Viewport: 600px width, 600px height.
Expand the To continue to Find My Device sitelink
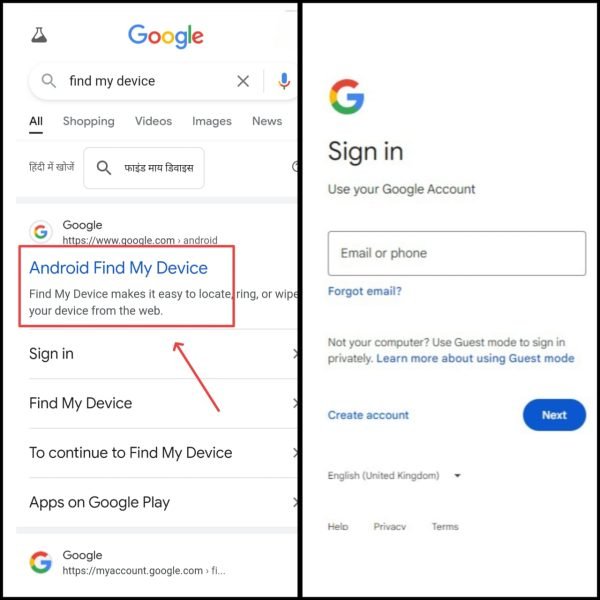[163, 453]
